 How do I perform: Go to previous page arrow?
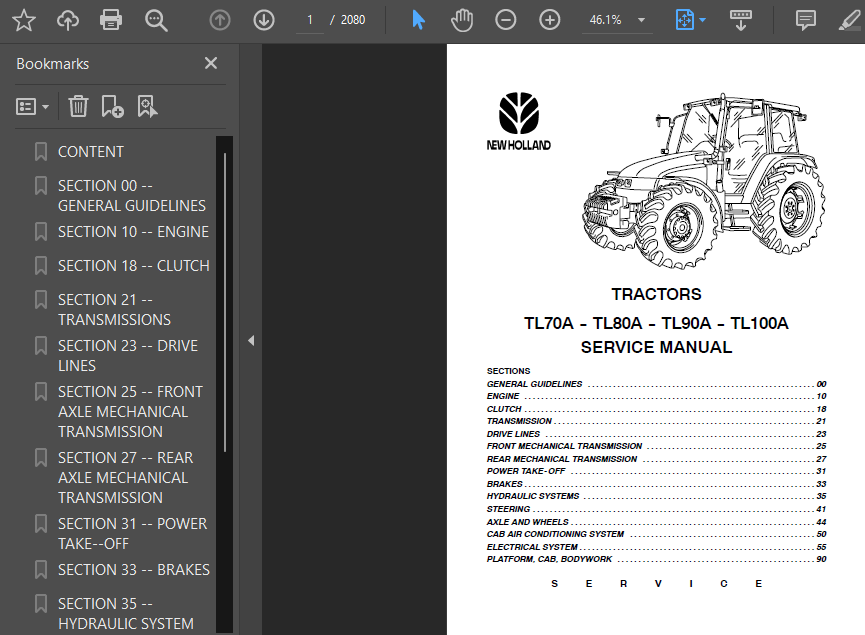tap(220, 20)
